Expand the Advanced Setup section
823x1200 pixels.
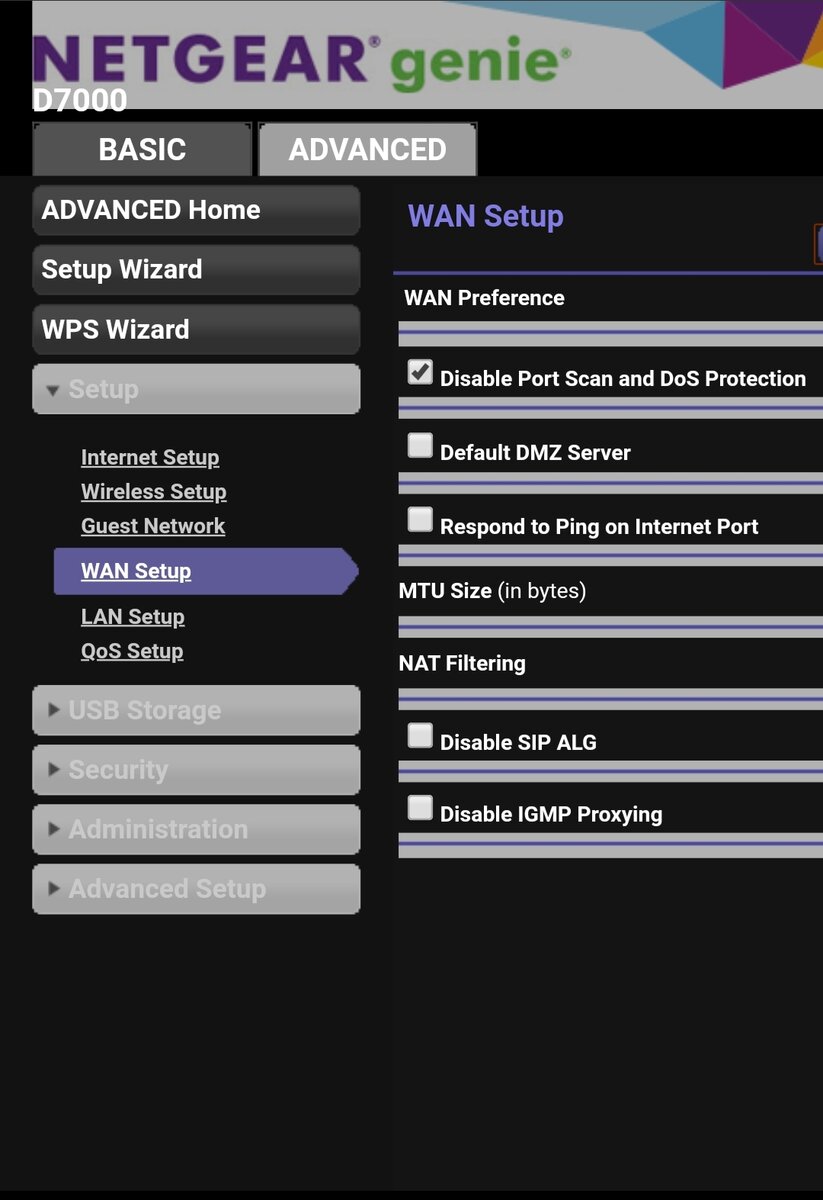click(x=196, y=889)
